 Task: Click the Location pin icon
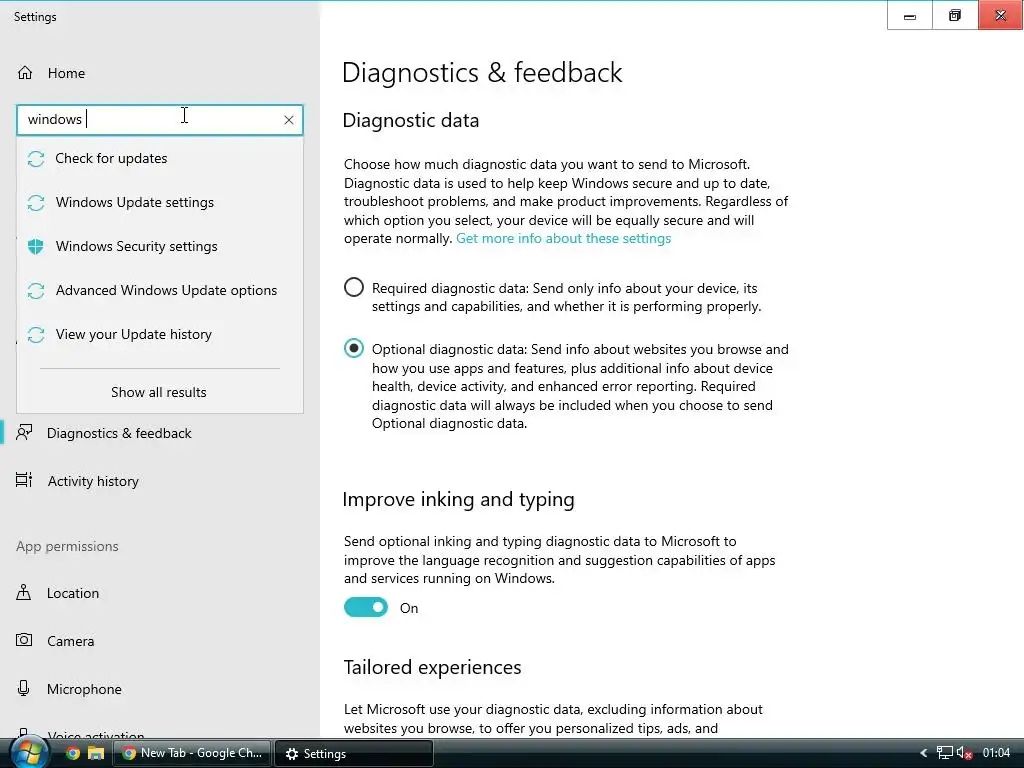pyautogui.click(x=24, y=592)
